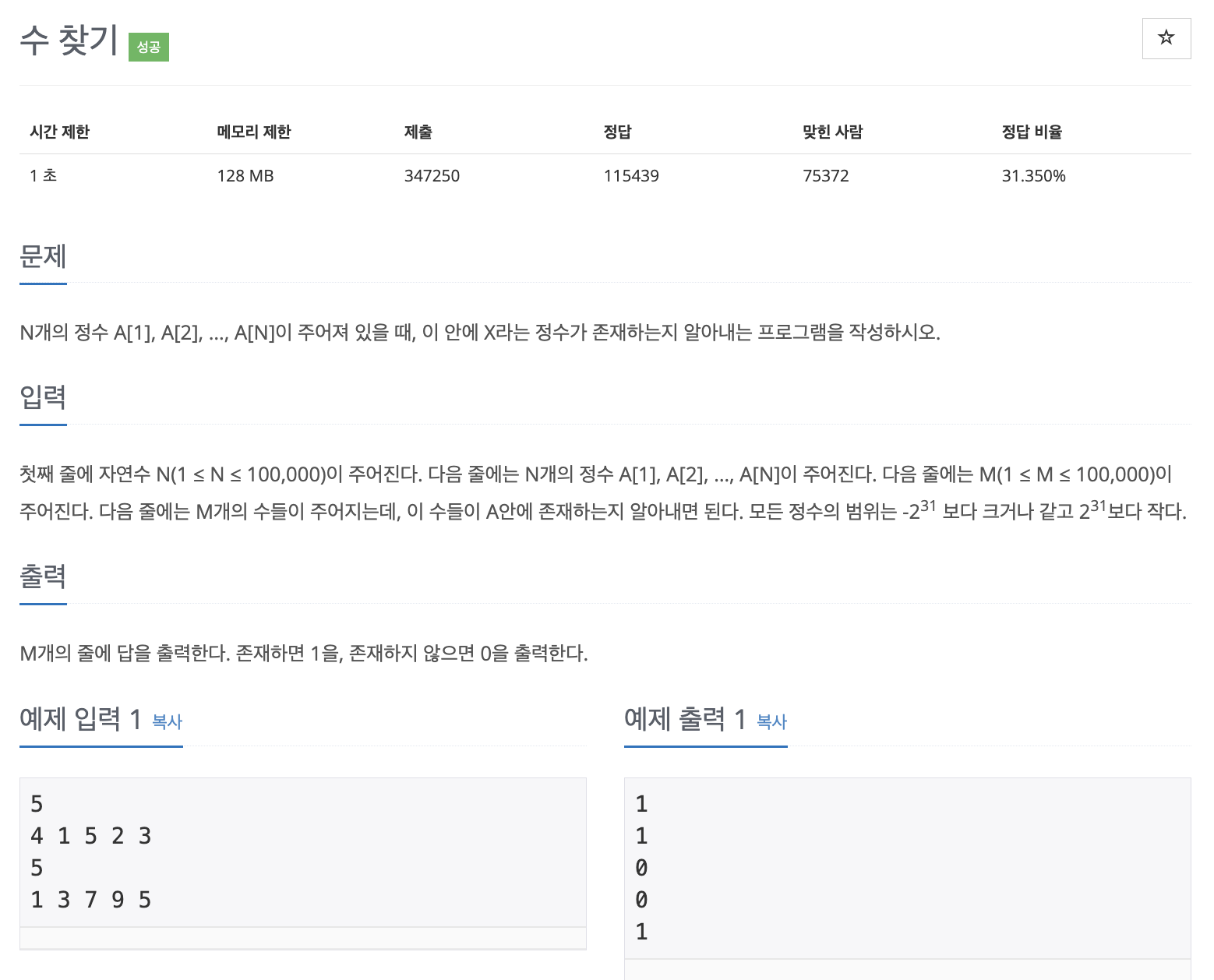This screenshot has width=1214, height=980.
Task: Click the 입력 section heading
Action: (43, 397)
